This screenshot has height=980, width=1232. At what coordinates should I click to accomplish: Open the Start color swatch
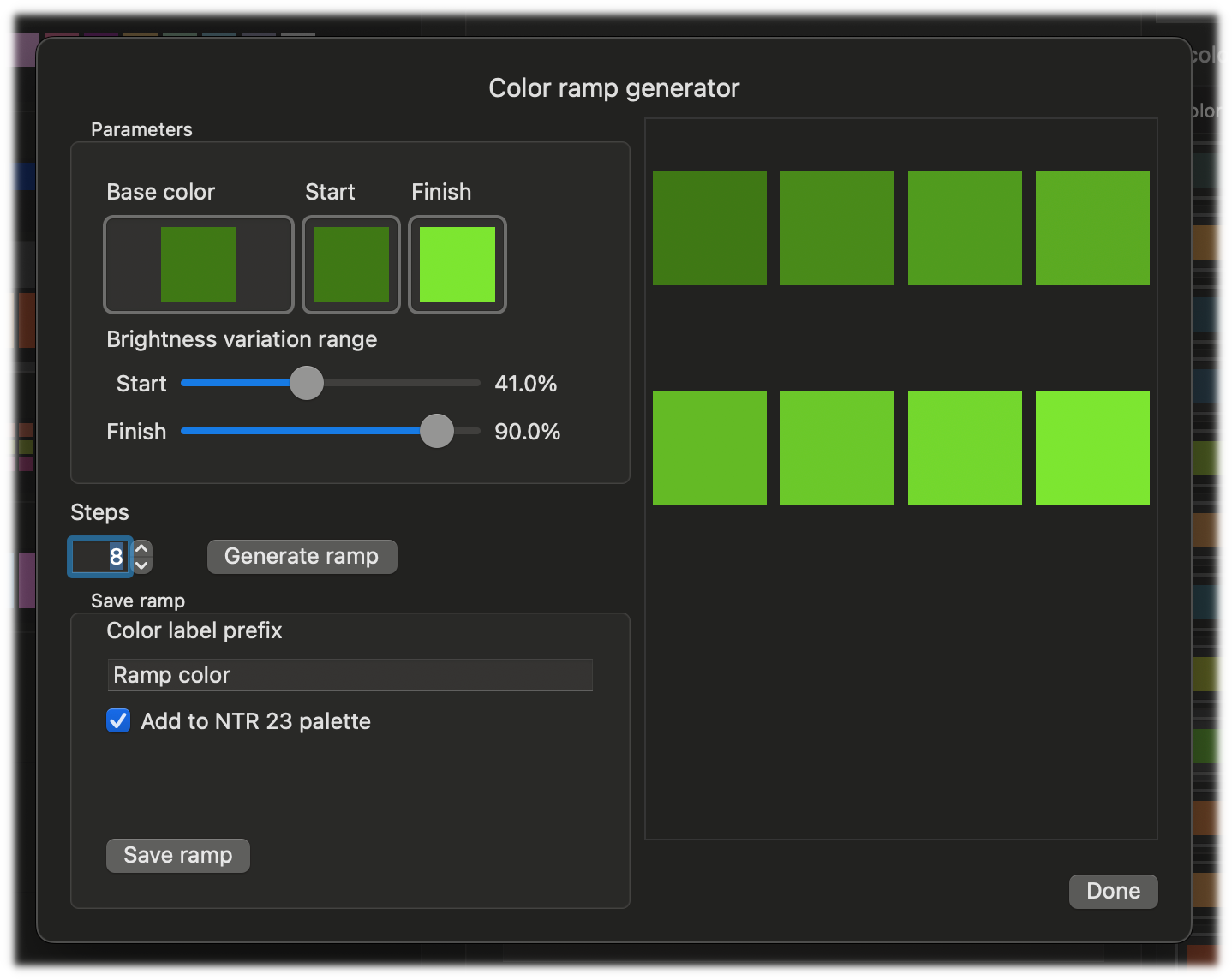[x=351, y=265]
